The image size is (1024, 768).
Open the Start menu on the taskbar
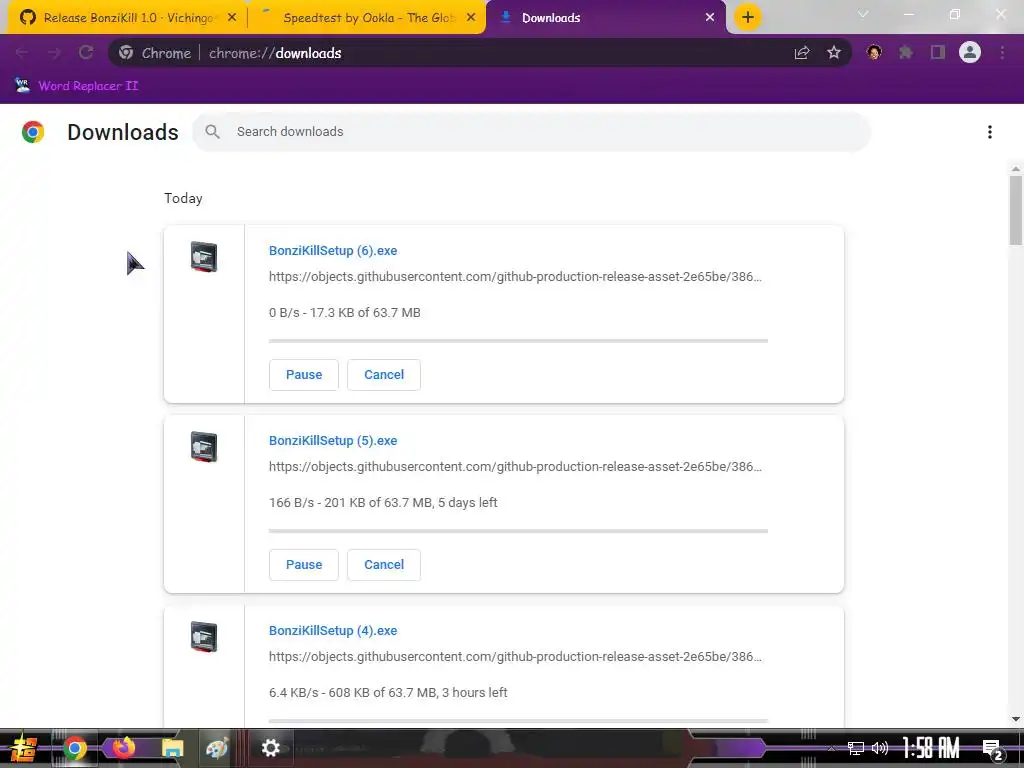point(24,748)
